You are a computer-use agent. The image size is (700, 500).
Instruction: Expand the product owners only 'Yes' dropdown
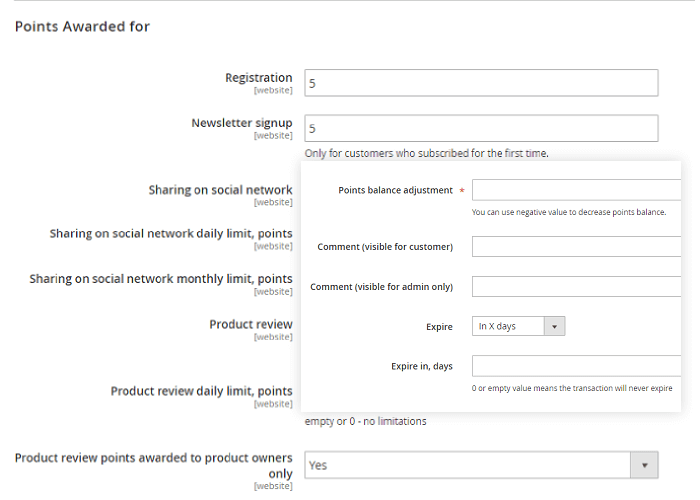[645, 465]
